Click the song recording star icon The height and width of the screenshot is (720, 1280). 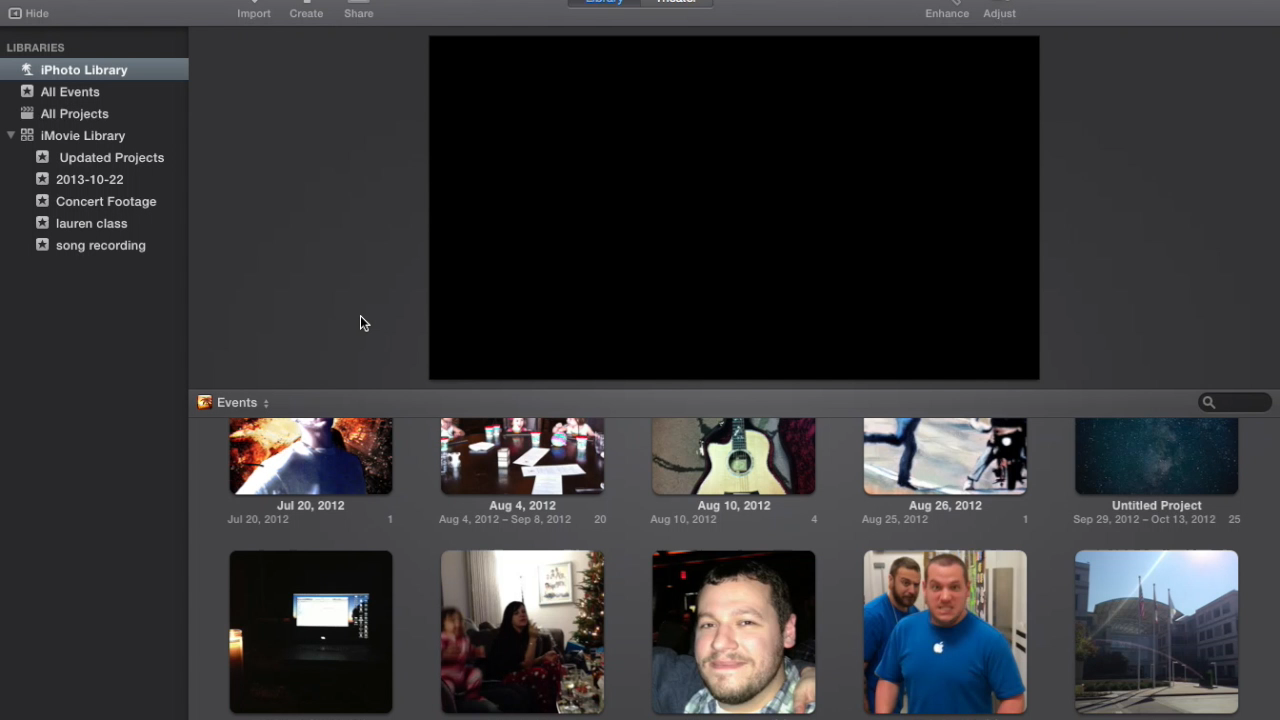[x=42, y=245]
